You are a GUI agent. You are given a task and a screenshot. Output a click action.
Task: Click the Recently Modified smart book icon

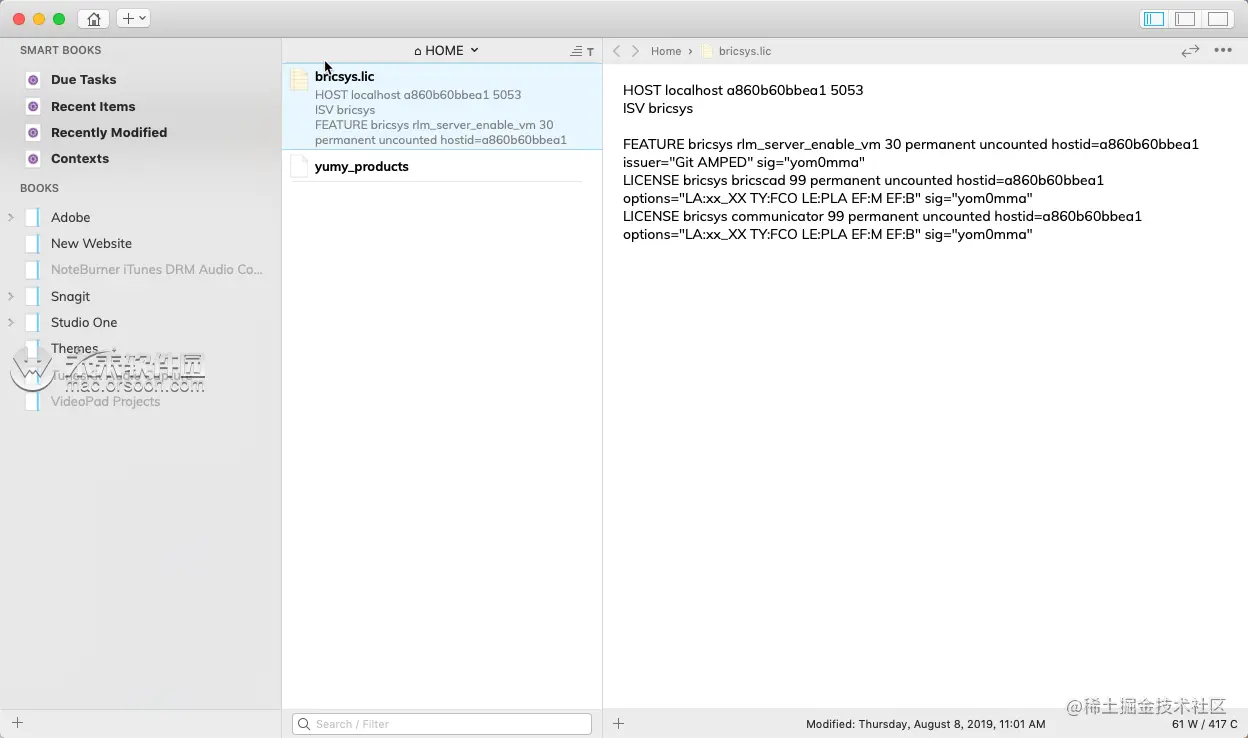(x=33, y=133)
